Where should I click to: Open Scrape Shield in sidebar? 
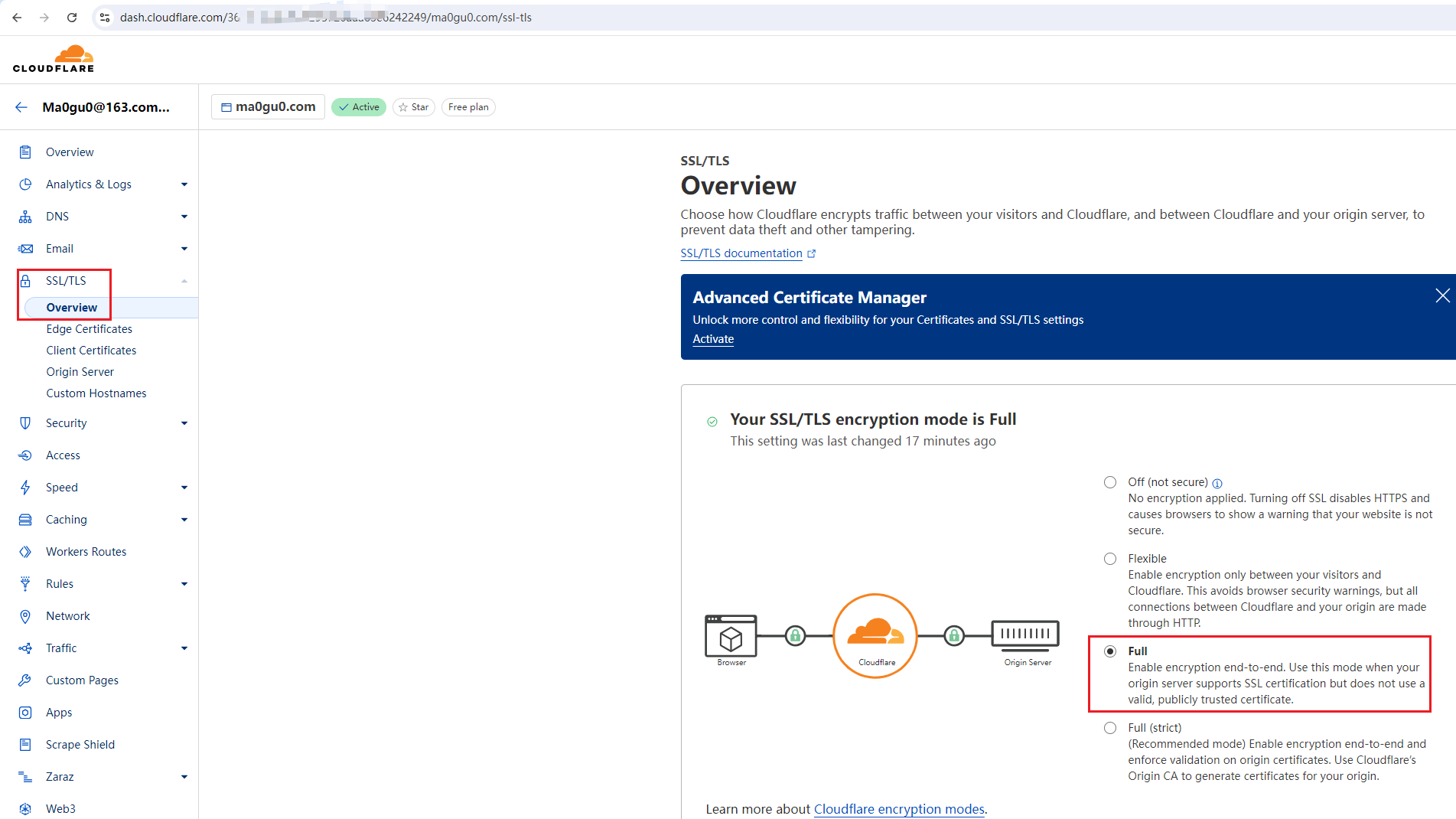pos(80,745)
